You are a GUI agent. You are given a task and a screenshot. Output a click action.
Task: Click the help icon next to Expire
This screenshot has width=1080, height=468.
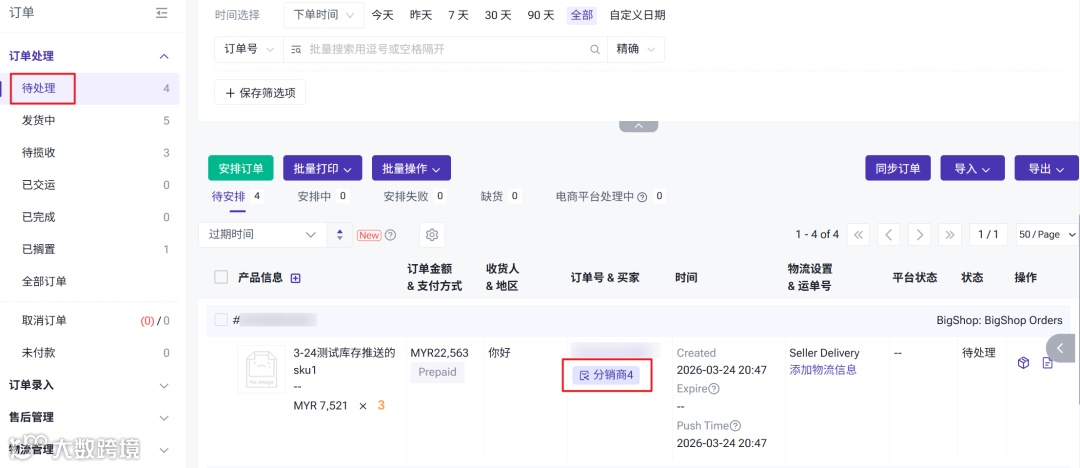click(714, 389)
